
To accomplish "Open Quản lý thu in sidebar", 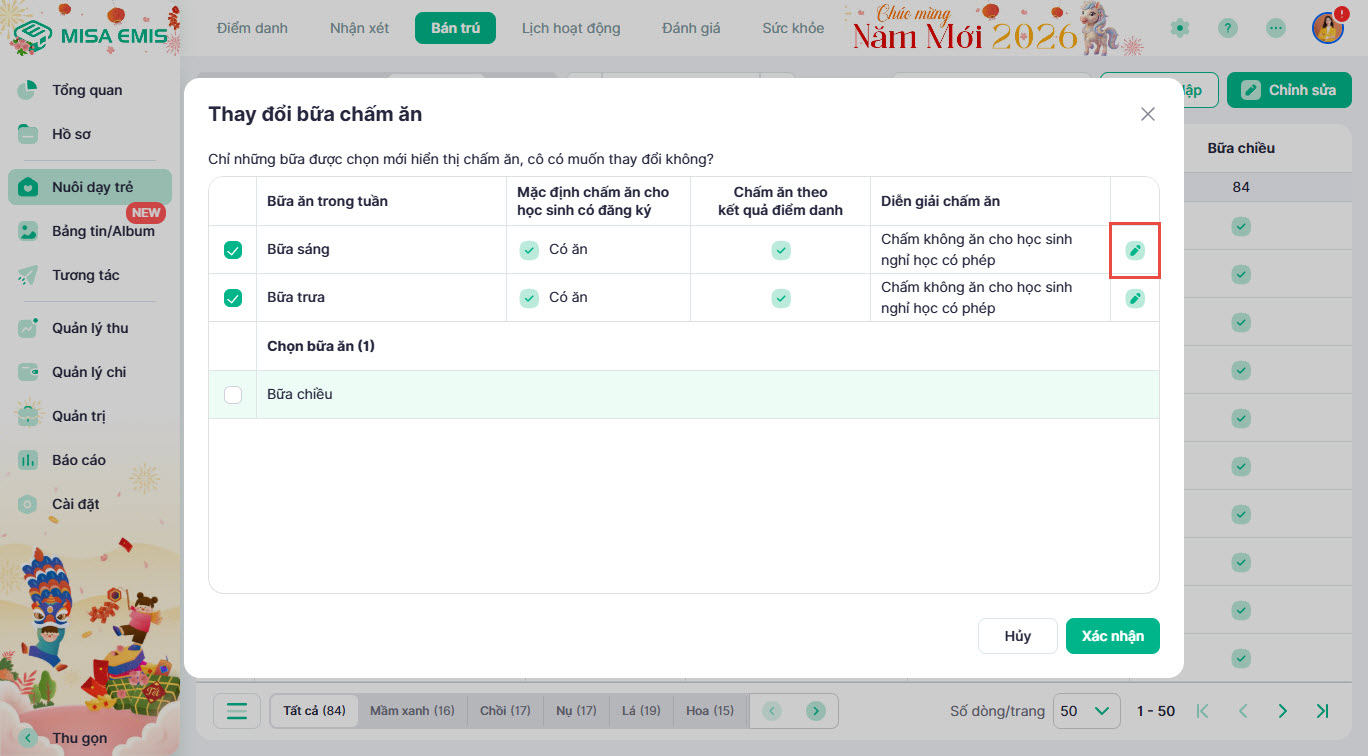I will coord(89,328).
